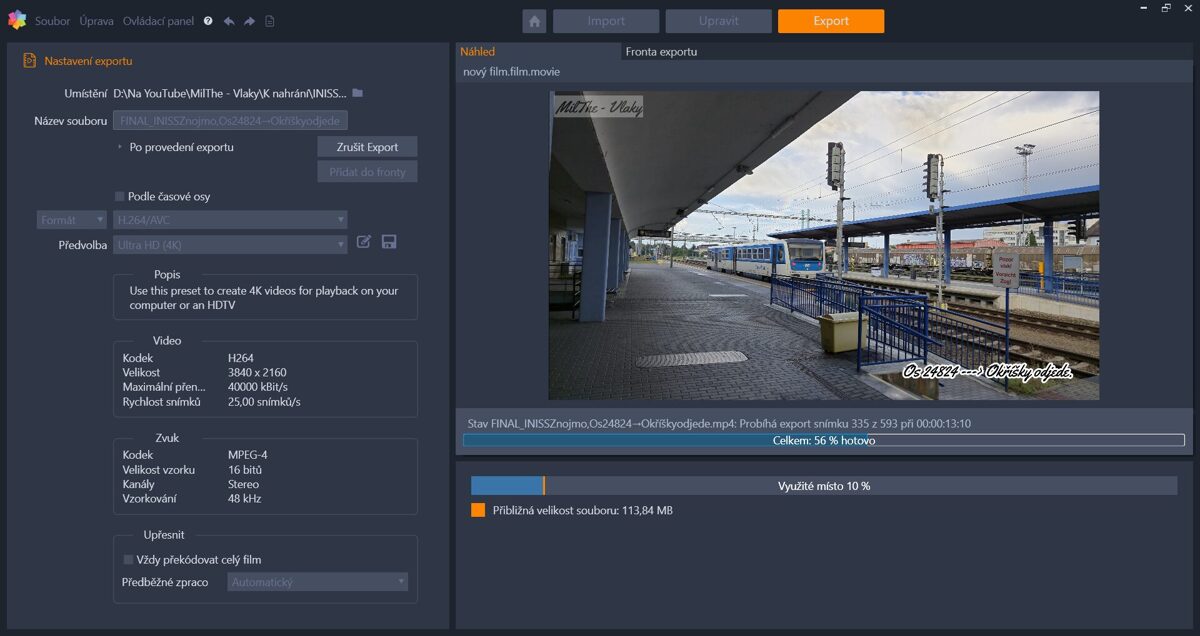1200x636 pixels.
Task: Click the undo arrow icon
Action: tap(229, 21)
